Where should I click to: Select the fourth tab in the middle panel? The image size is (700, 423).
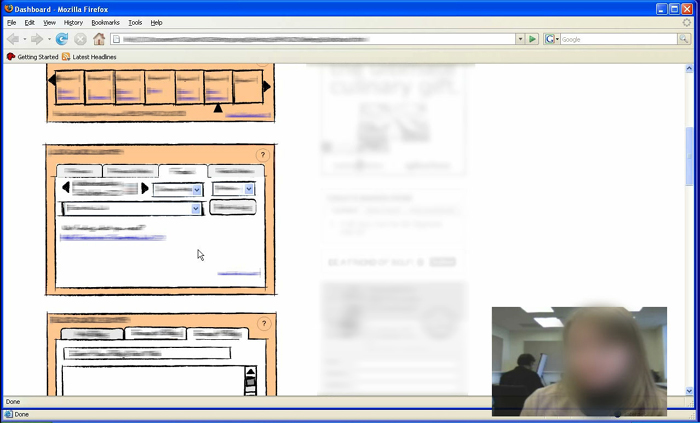coord(236,171)
